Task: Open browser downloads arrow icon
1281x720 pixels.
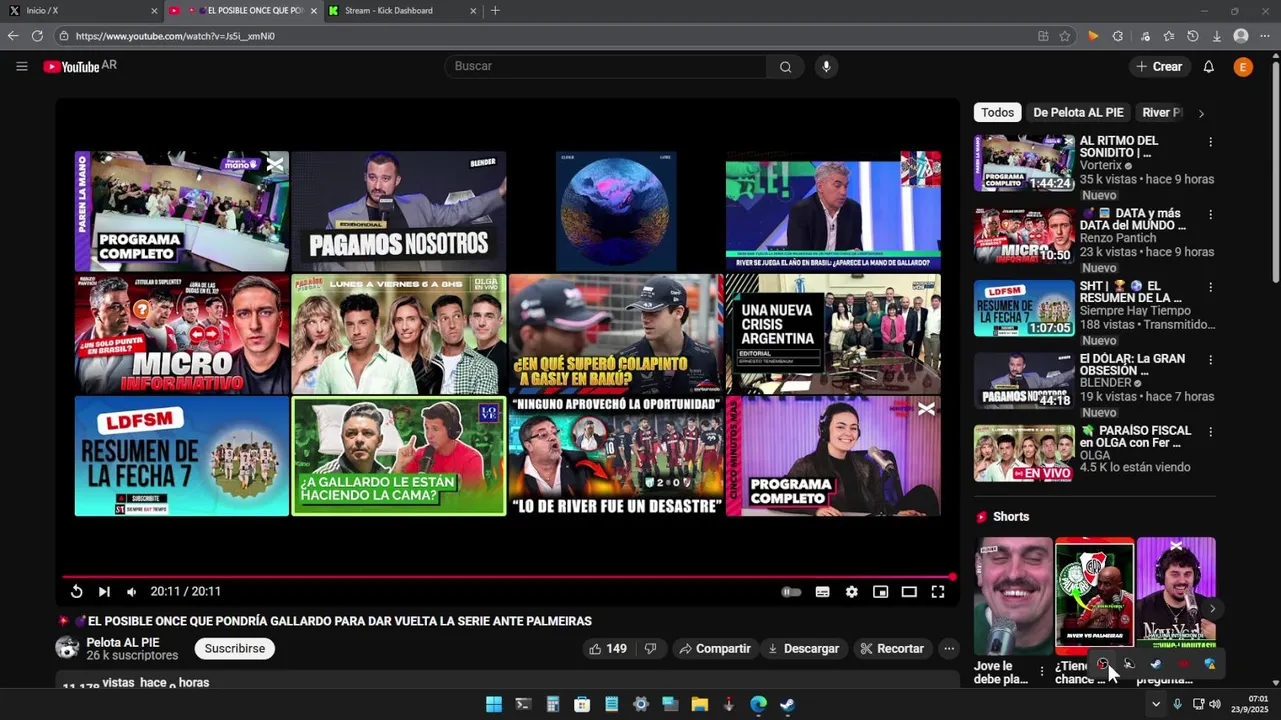Action: 1217,36
